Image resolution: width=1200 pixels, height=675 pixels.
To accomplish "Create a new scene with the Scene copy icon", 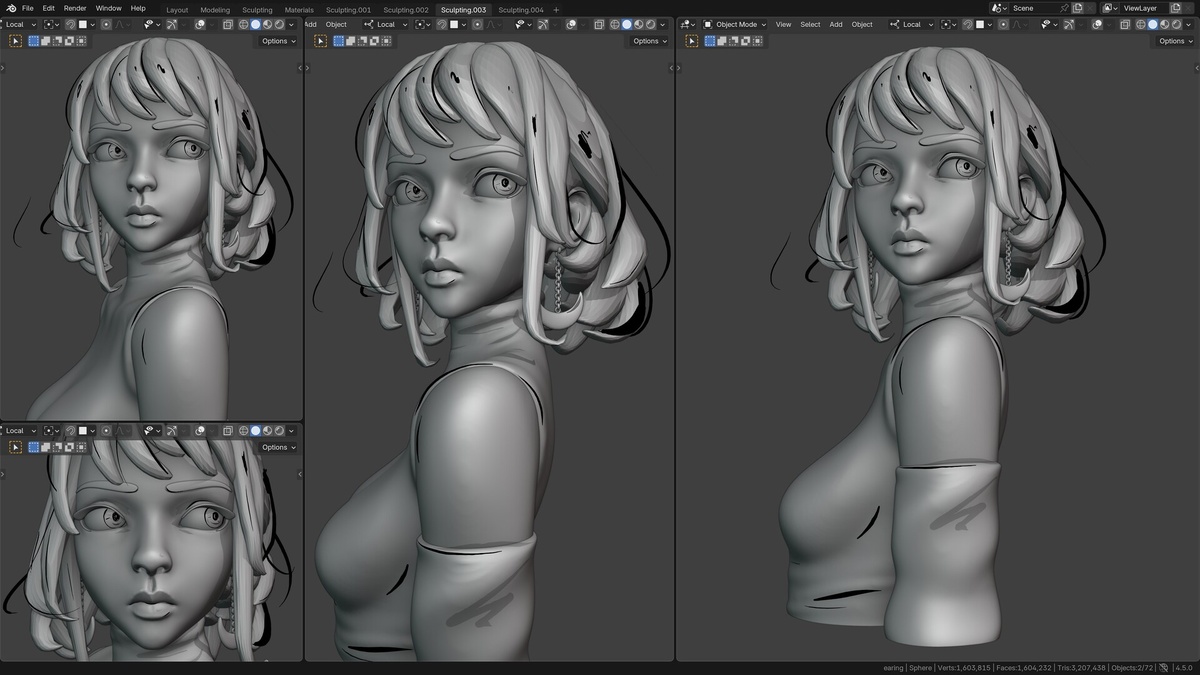I will [x=1077, y=8].
